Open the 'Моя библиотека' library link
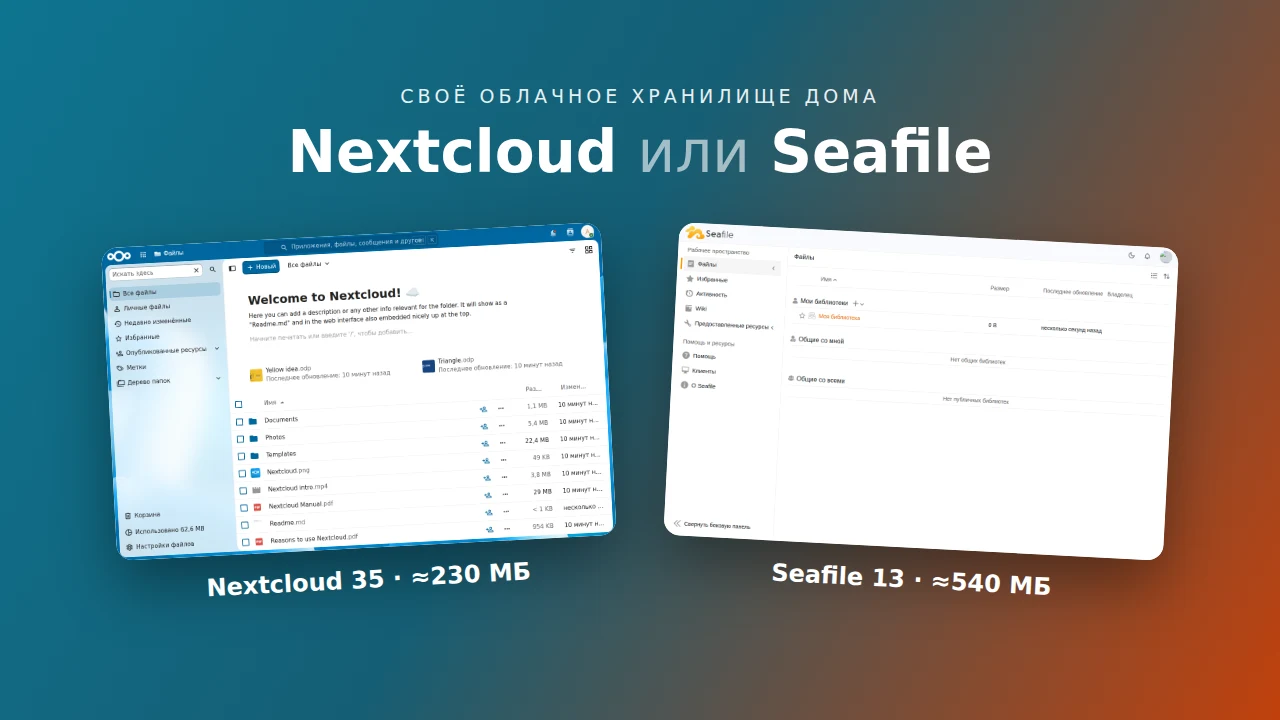 (839, 317)
